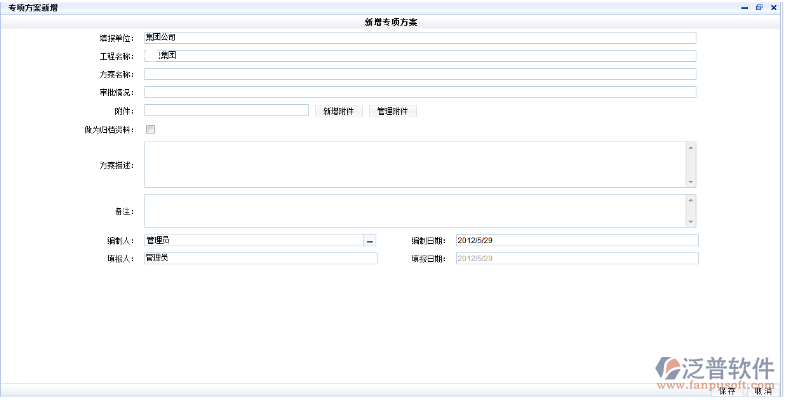The height and width of the screenshot is (401, 785).
Task: Click down arrow in 备注 scrollbar
Action: click(690, 221)
